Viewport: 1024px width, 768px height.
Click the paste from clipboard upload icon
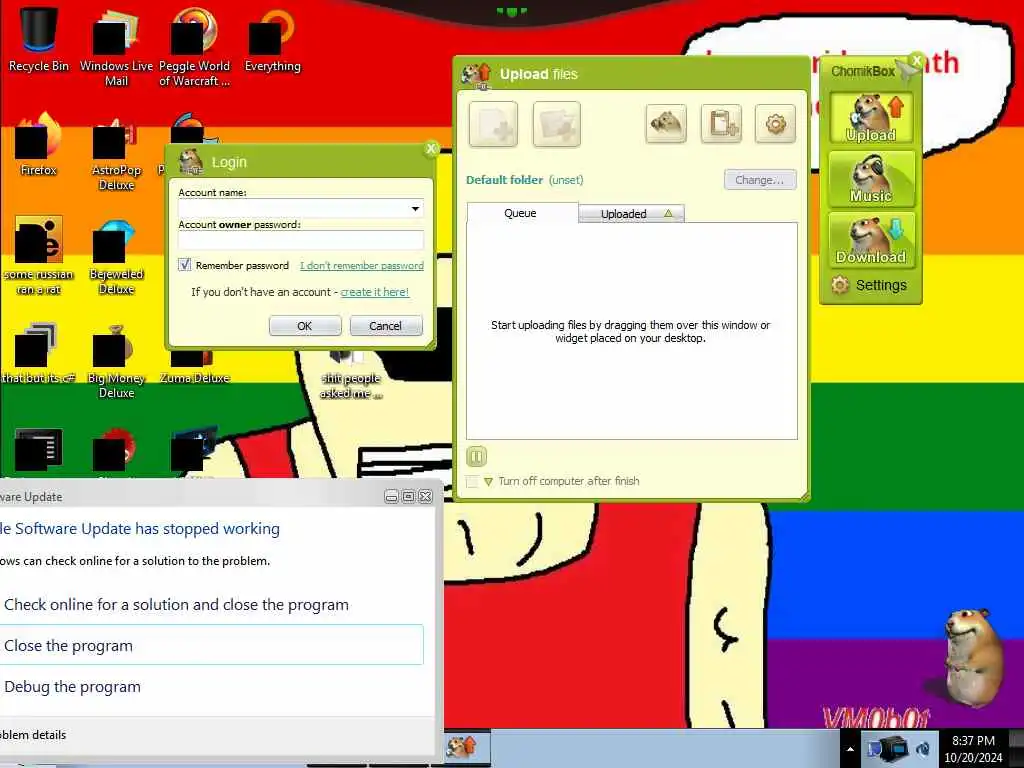[721, 123]
